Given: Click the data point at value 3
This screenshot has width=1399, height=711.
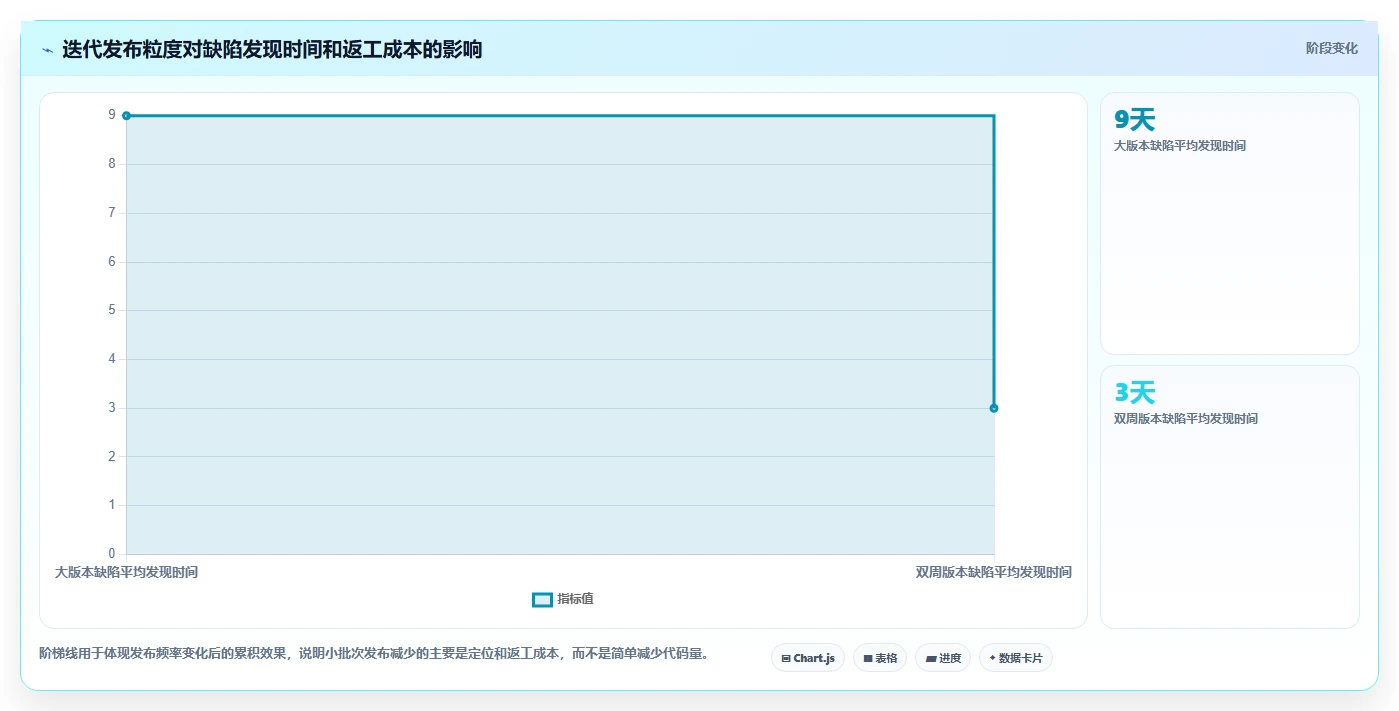Looking at the screenshot, I should [994, 408].
